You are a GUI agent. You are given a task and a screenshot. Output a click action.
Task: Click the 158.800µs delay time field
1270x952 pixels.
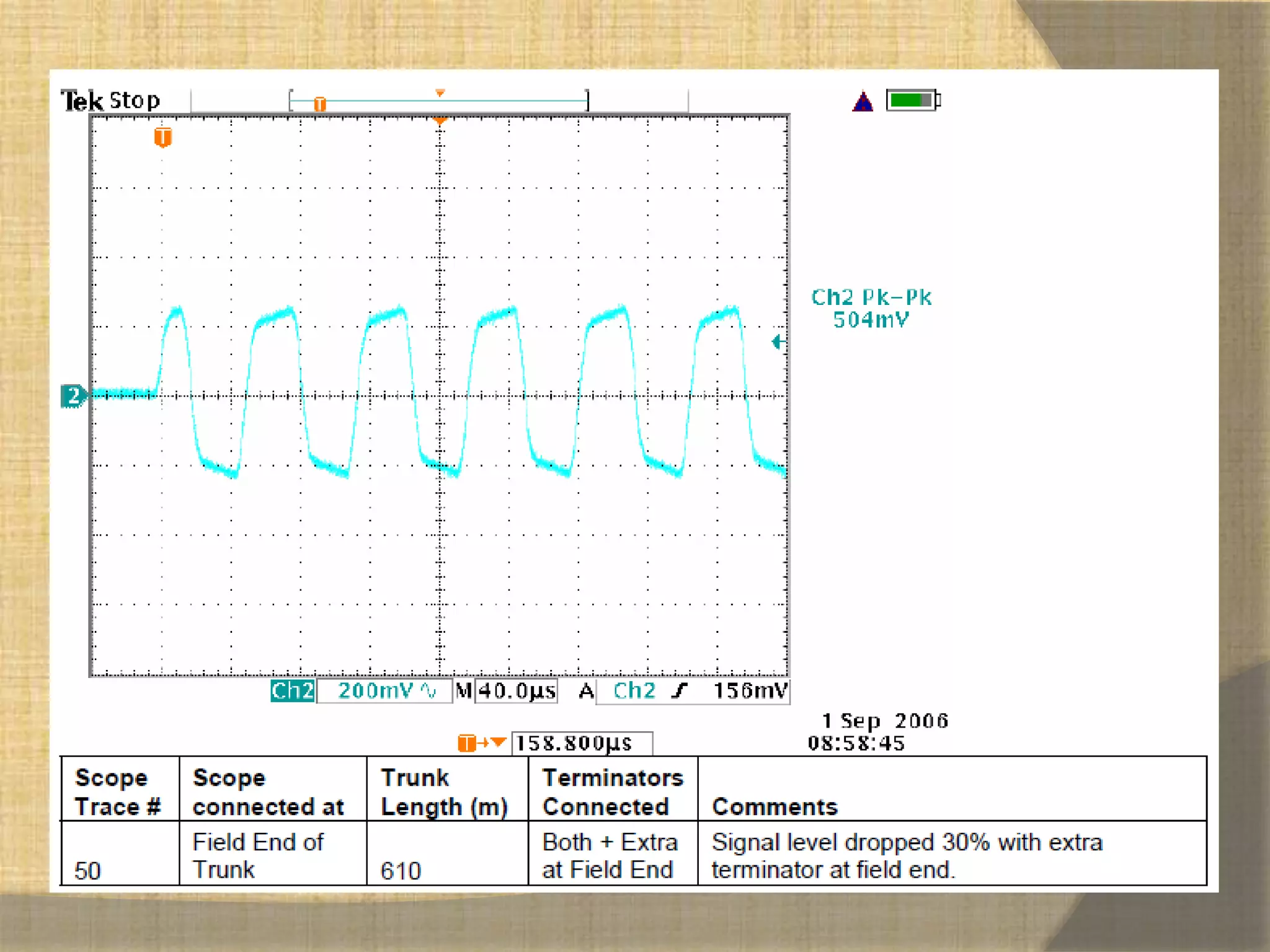(x=581, y=743)
